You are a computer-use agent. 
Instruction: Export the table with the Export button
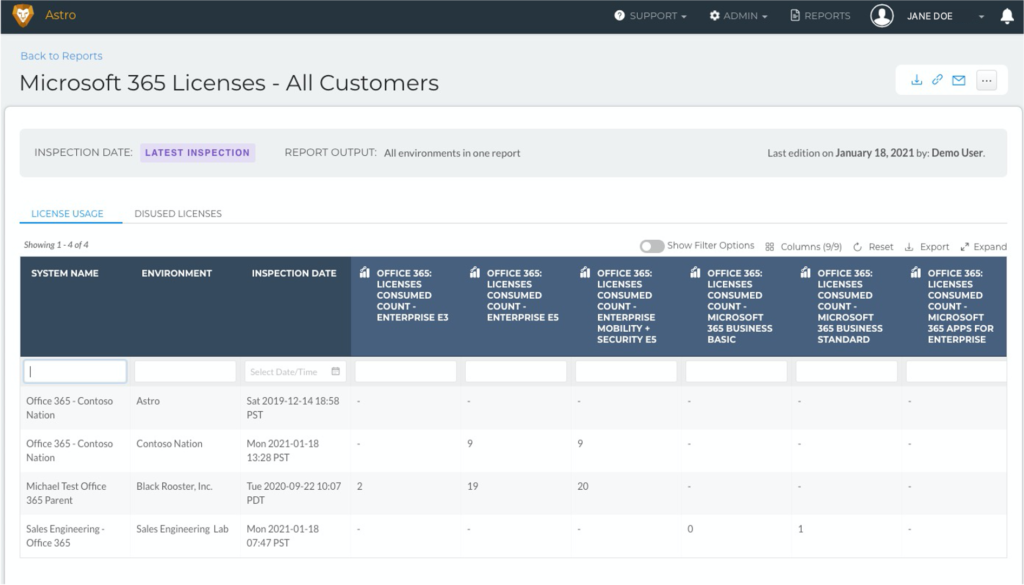coord(927,247)
